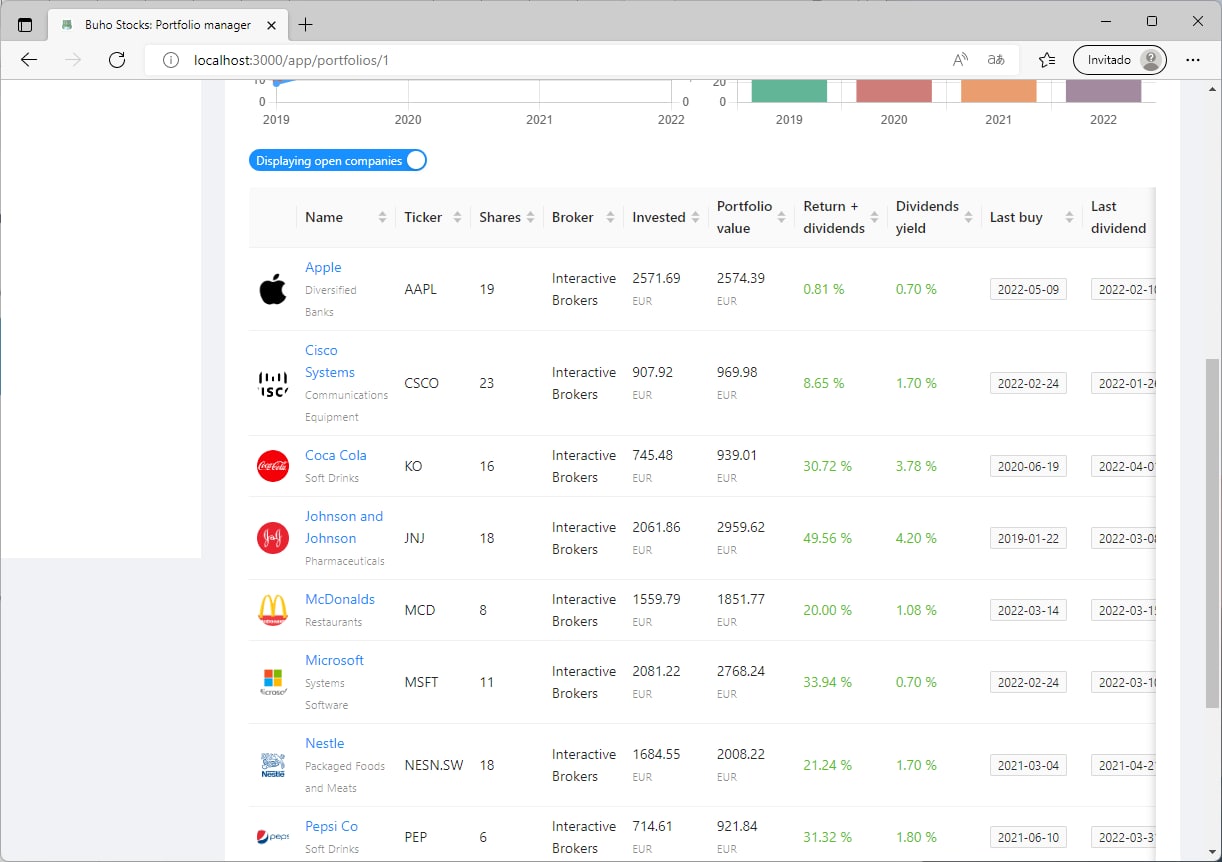The image size is (1222, 862).
Task: Open the Coca Cola company link
Action: point(336,455)
